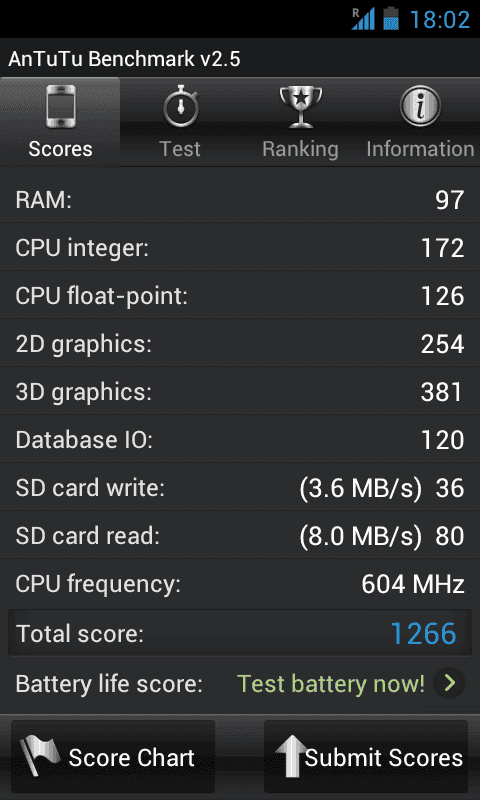Image resolution: width=480 pixels, height=800 pixels.
Task: Tap the upload arrow Submit Scores icon
Action: click(292, 757)
